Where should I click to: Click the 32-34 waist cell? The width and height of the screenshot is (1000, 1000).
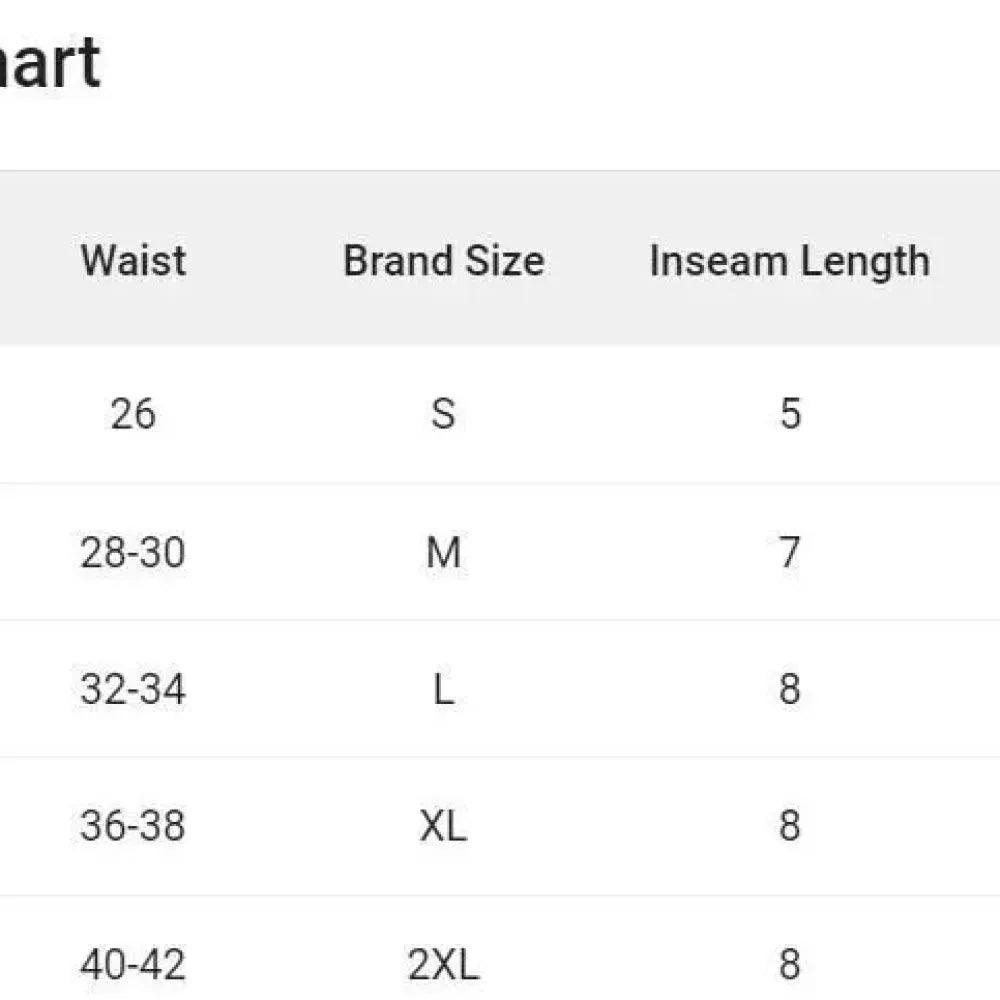click(x=133, y=689)
